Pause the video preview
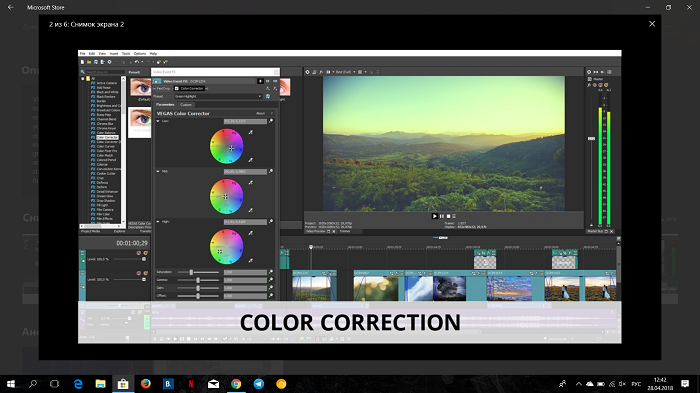This screenshot has width=700, height=393. [442, 216]
